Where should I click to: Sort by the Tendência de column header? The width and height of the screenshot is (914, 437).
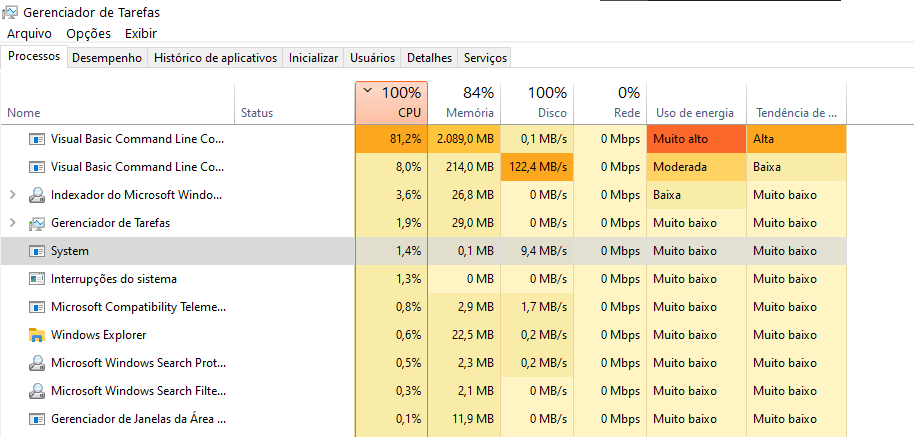pos(796,104)
